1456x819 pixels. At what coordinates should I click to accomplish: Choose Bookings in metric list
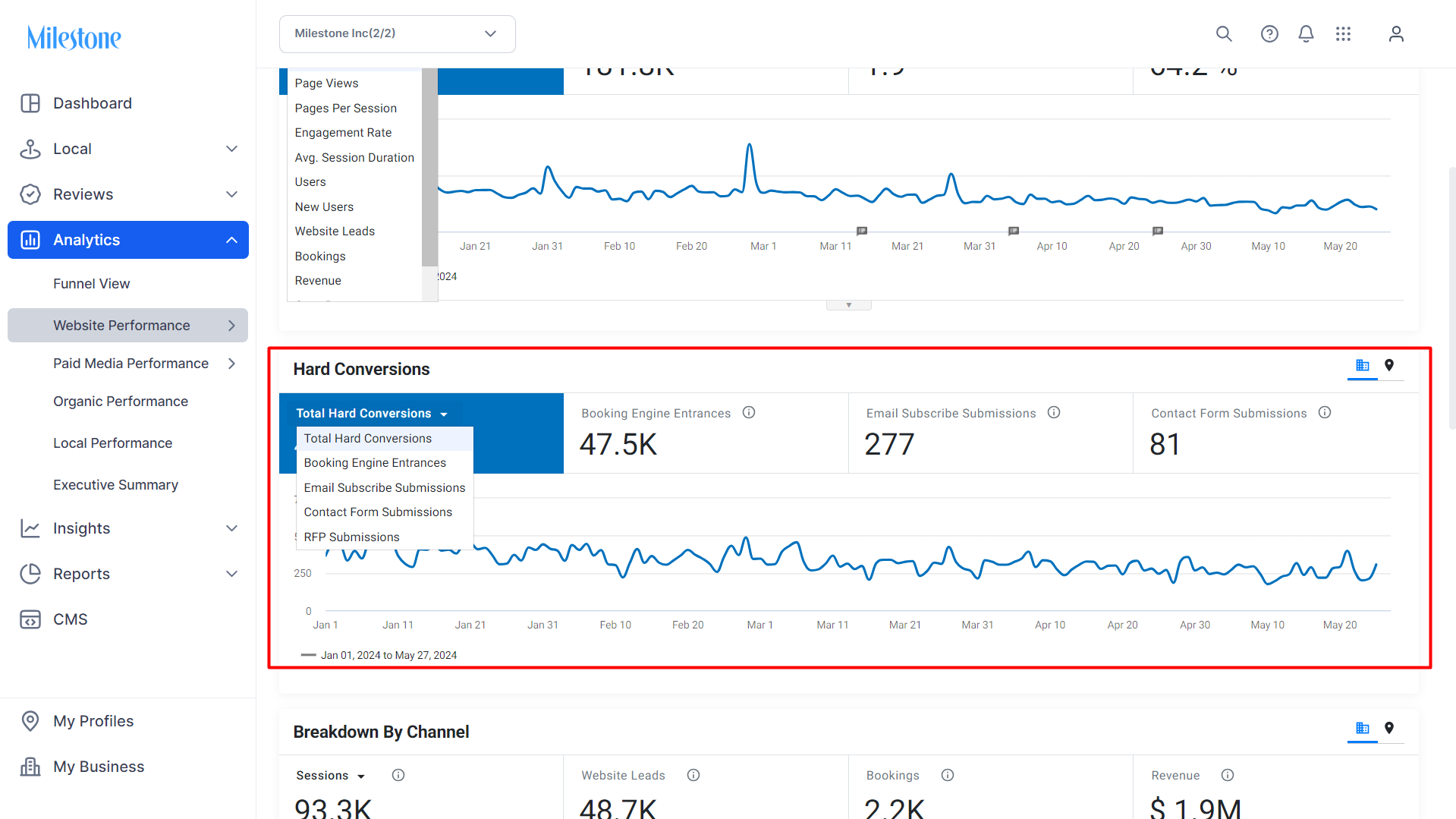(354, 257)
